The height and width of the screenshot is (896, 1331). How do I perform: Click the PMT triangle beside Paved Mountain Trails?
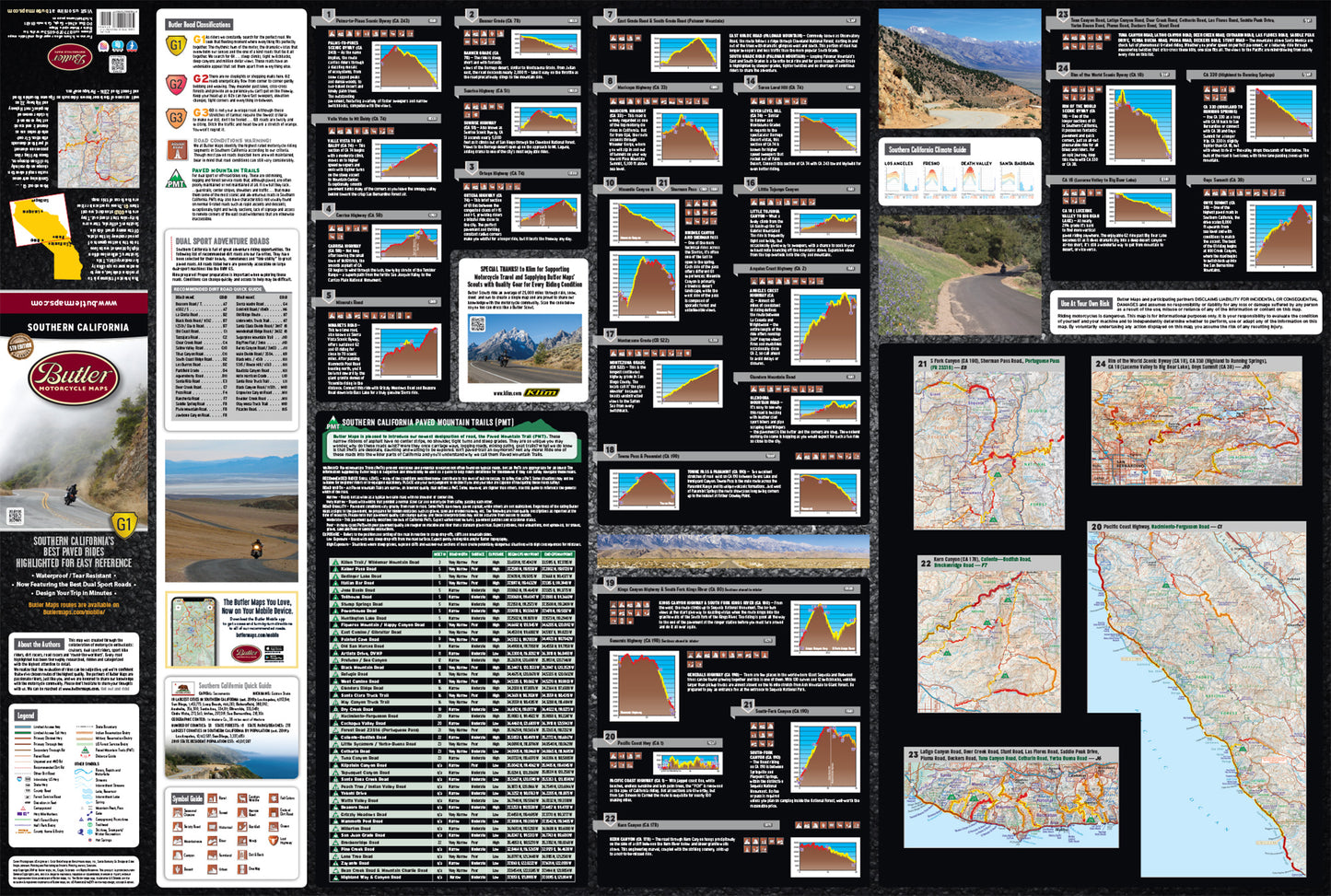tap(176, 178)
